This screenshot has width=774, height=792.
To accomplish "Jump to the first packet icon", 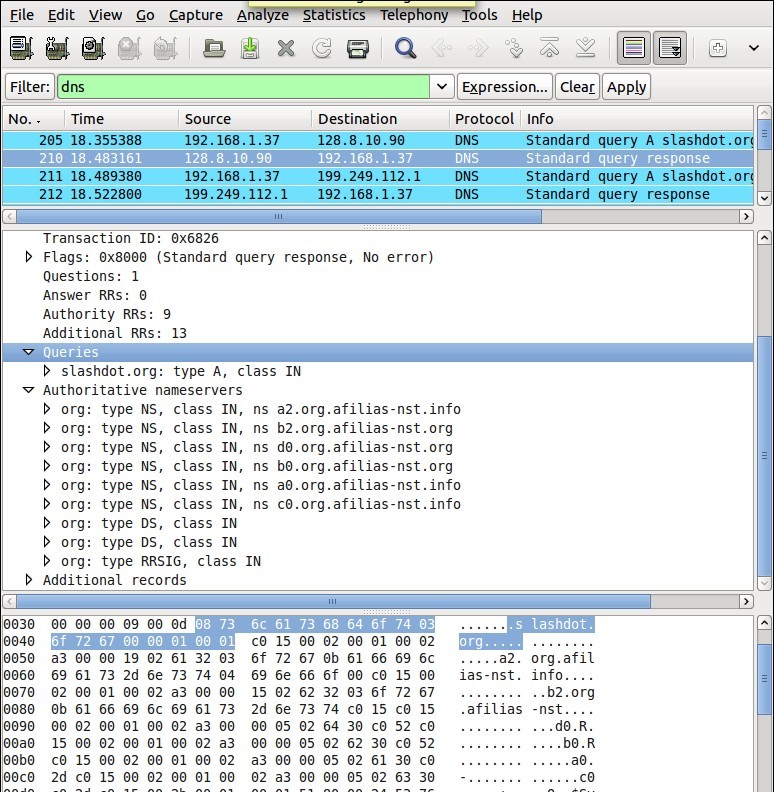I will click(549, 48).
